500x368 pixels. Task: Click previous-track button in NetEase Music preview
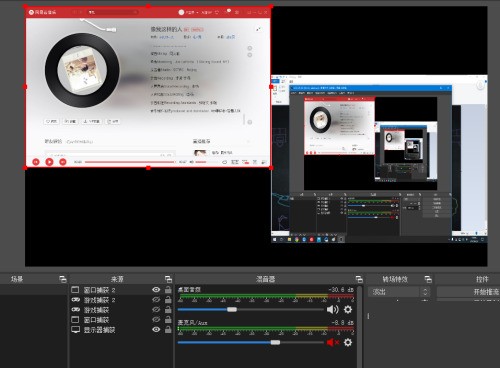[x=36, y=162]
